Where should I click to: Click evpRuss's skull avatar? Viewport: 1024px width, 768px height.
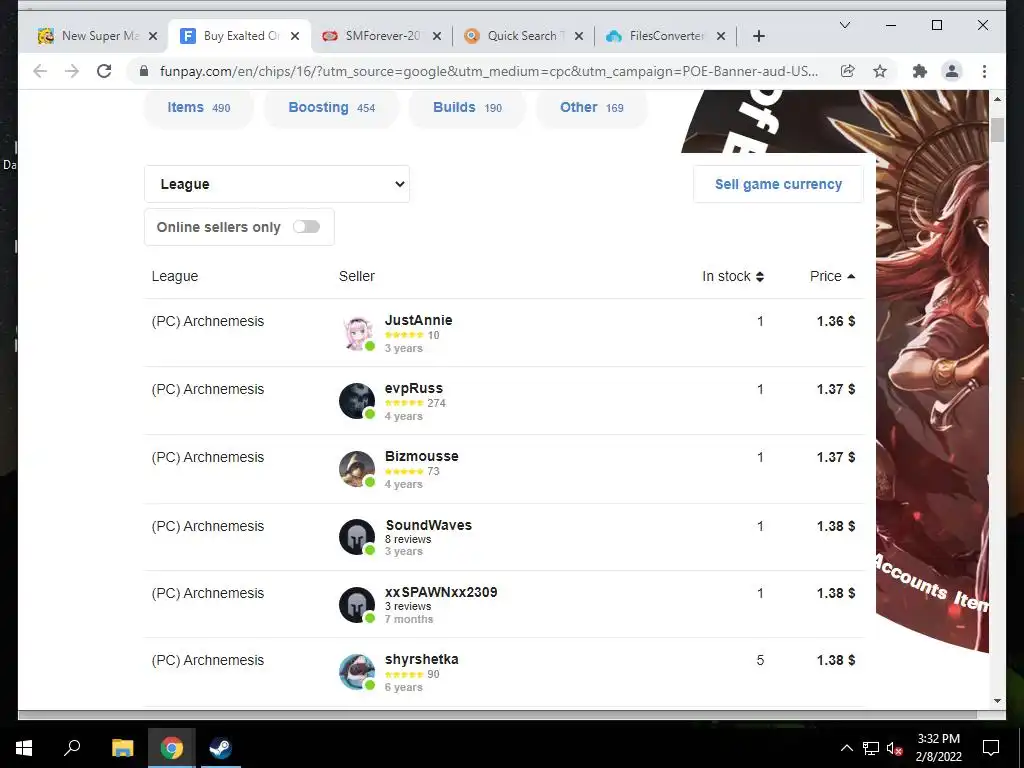[x=357, y=401]
